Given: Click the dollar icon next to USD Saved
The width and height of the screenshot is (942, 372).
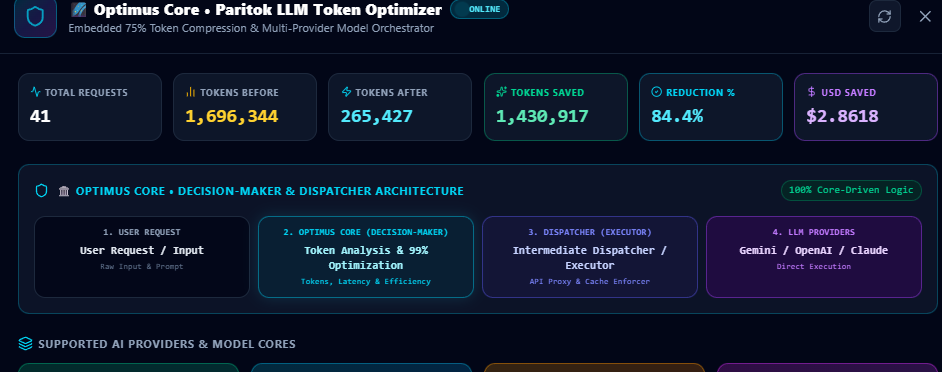Looking at the screenshot, I should (x=812, y=93).
